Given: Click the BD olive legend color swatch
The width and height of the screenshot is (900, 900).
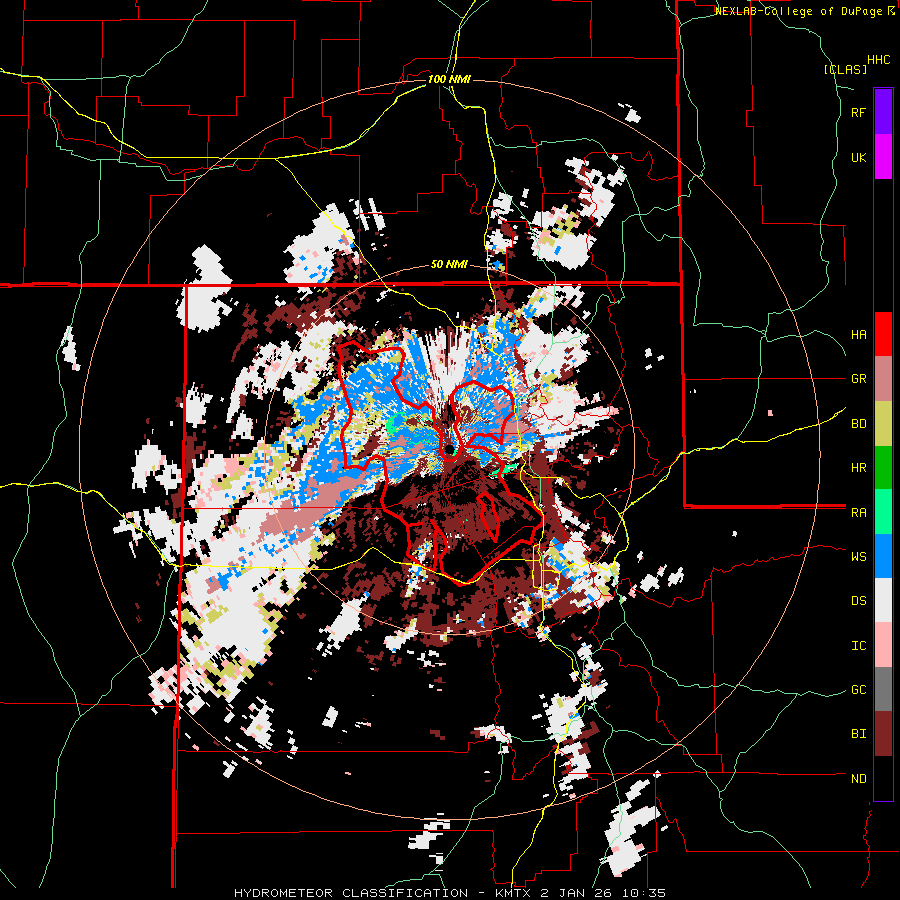Looking at the screenshot, I should coord(883,423).
